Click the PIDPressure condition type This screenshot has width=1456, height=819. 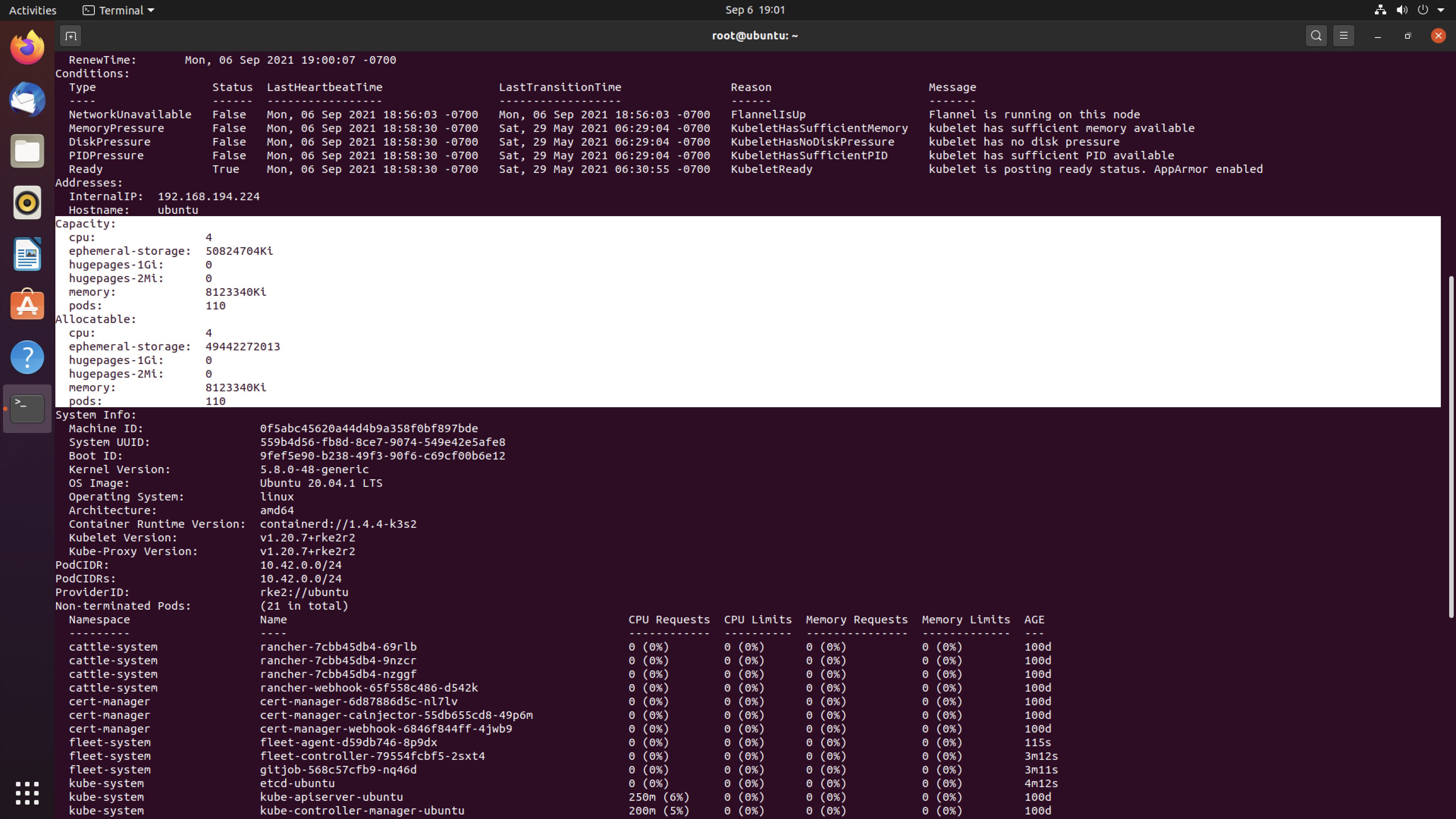point(106,155)
